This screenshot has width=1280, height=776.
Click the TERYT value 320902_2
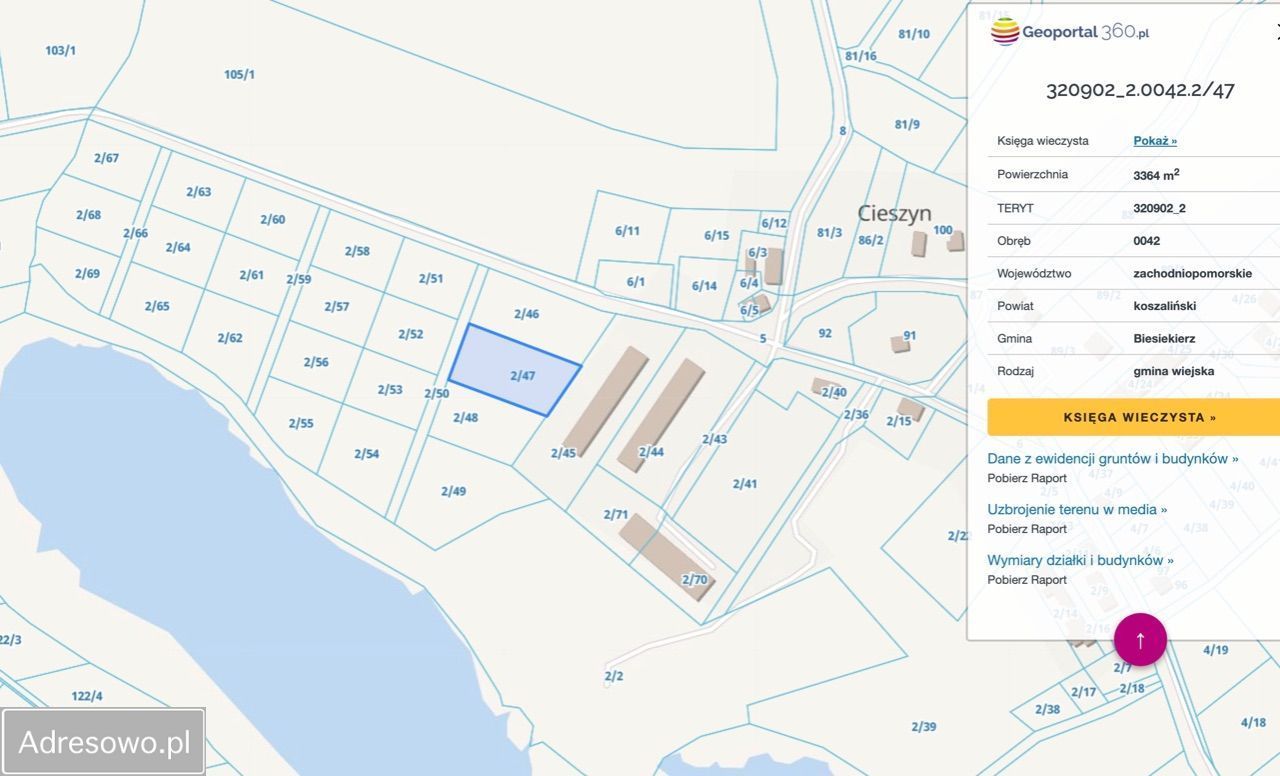point(1159,208)
